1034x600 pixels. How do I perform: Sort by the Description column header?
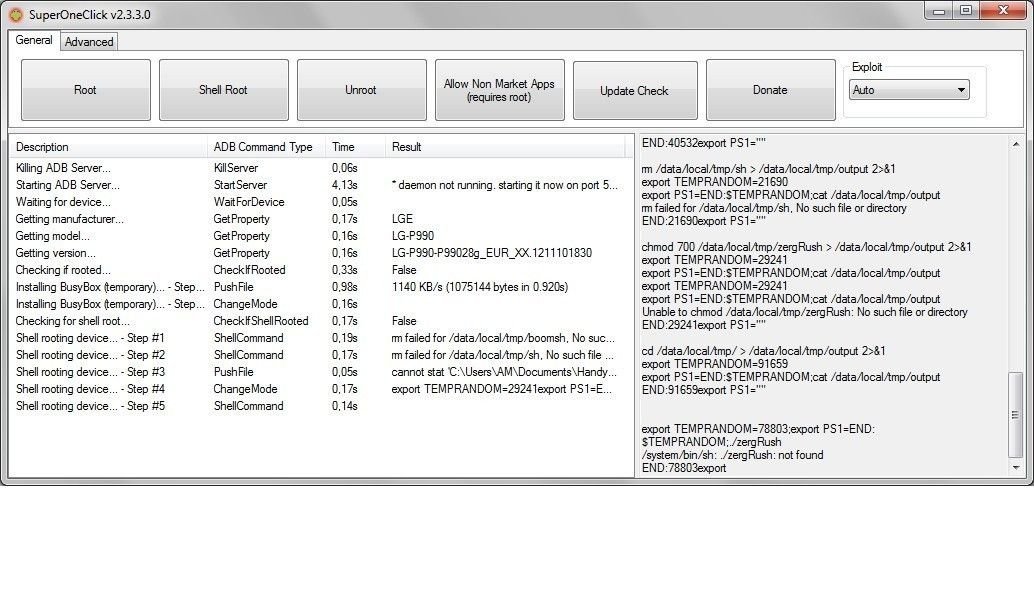108,146
